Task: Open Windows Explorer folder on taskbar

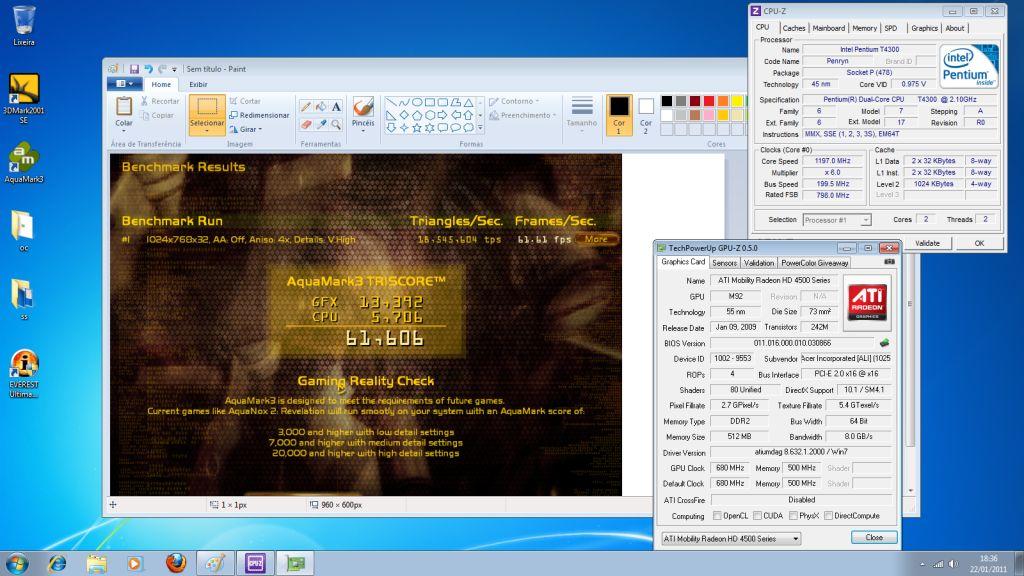Action: tap(97, 563)
